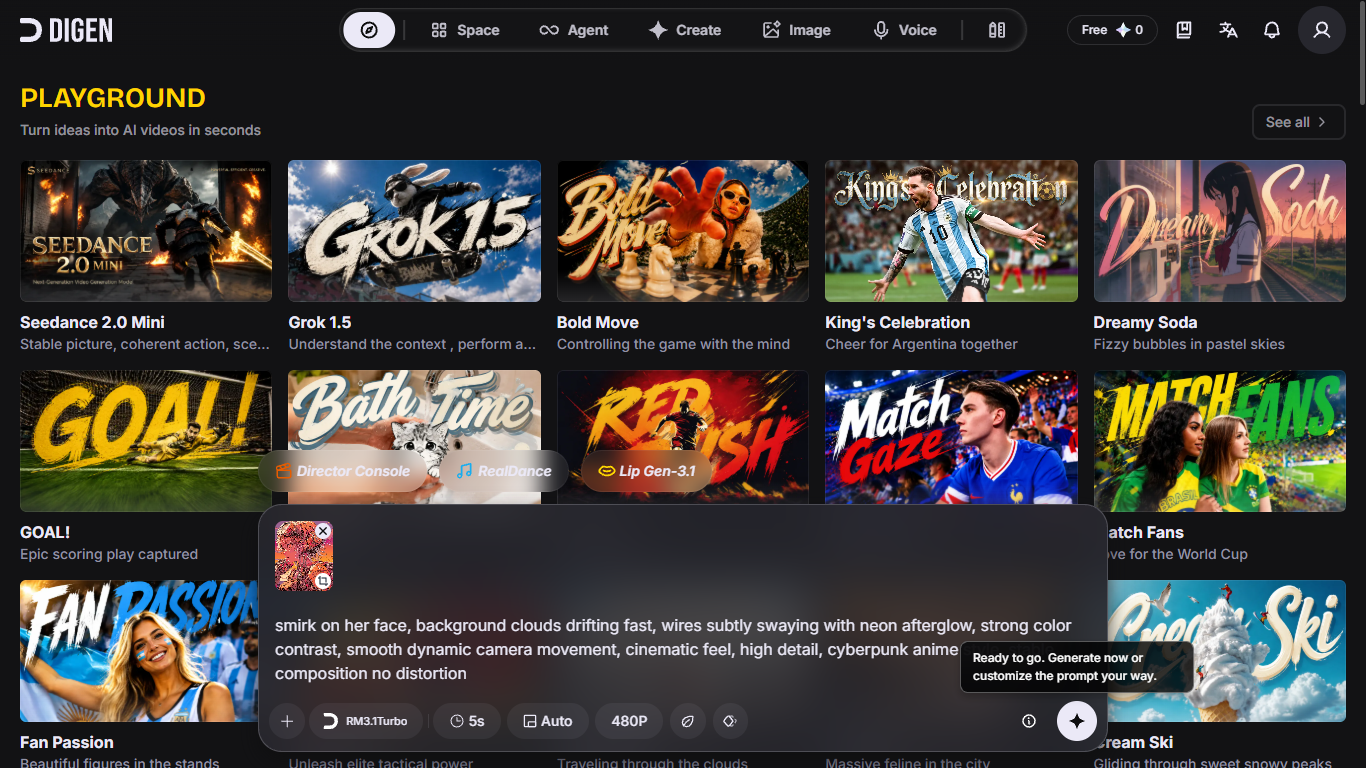Click 'Fizzy bubbles in pastel skies' caption
This screenshot has height=768, width=1366.
coord(1189,344)
